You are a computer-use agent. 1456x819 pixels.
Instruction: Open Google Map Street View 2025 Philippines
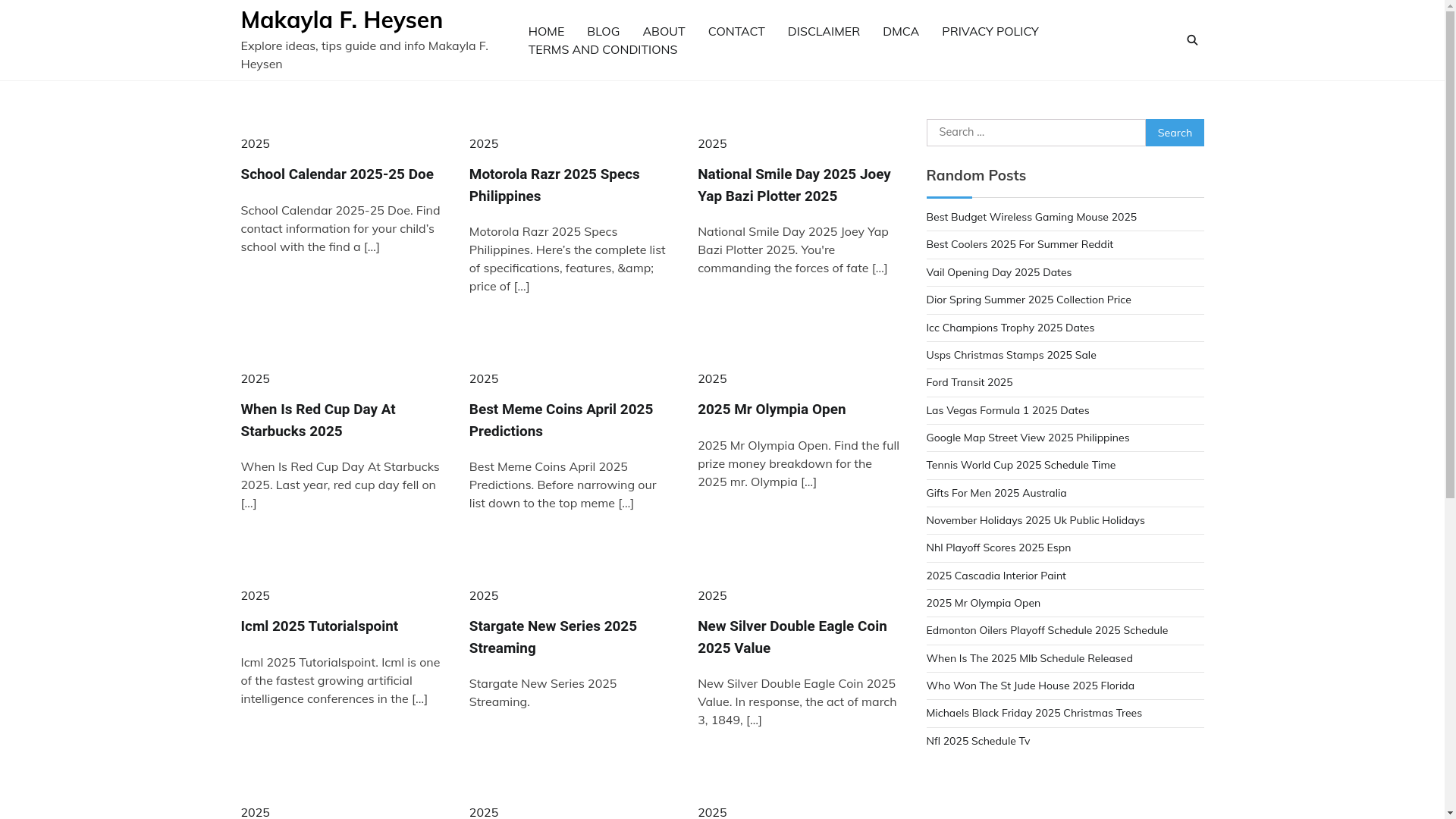click(1028, 438)
